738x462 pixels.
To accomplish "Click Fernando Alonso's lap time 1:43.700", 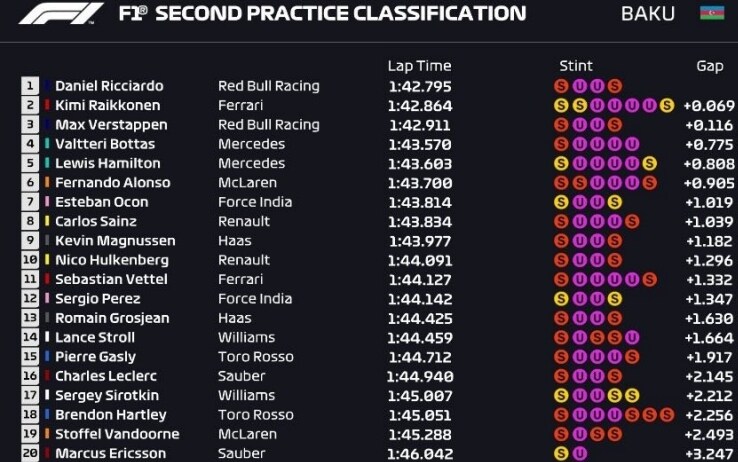I will click(420, 183).
